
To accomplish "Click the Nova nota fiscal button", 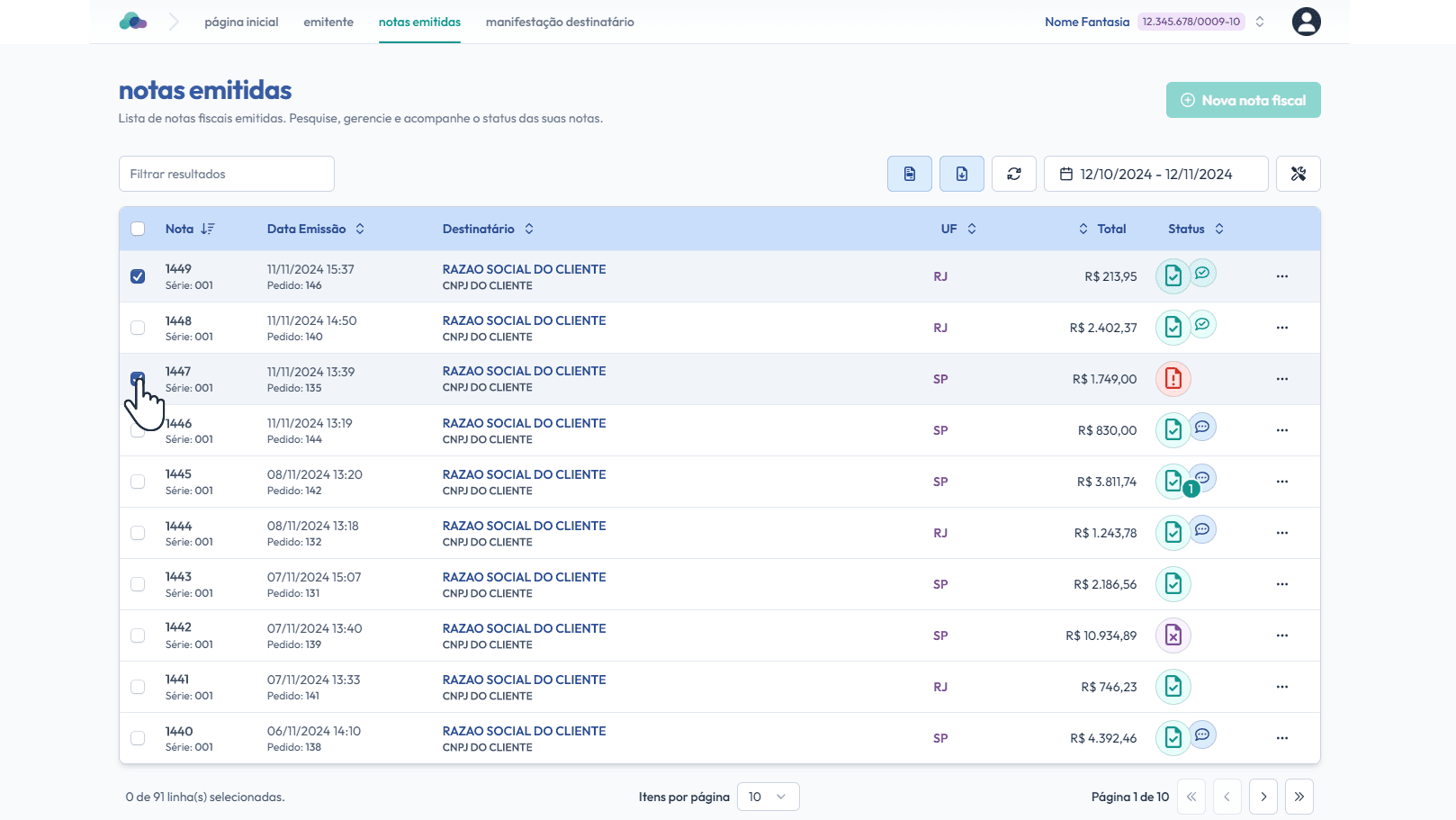I will tap(1243, 100).
